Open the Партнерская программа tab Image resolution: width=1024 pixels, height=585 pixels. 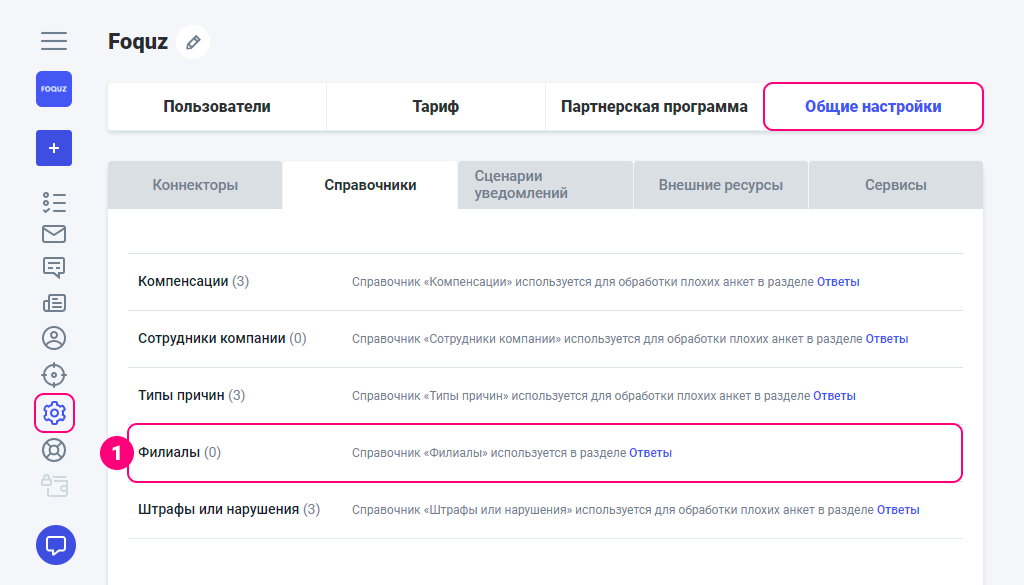(x=654, y=107)
